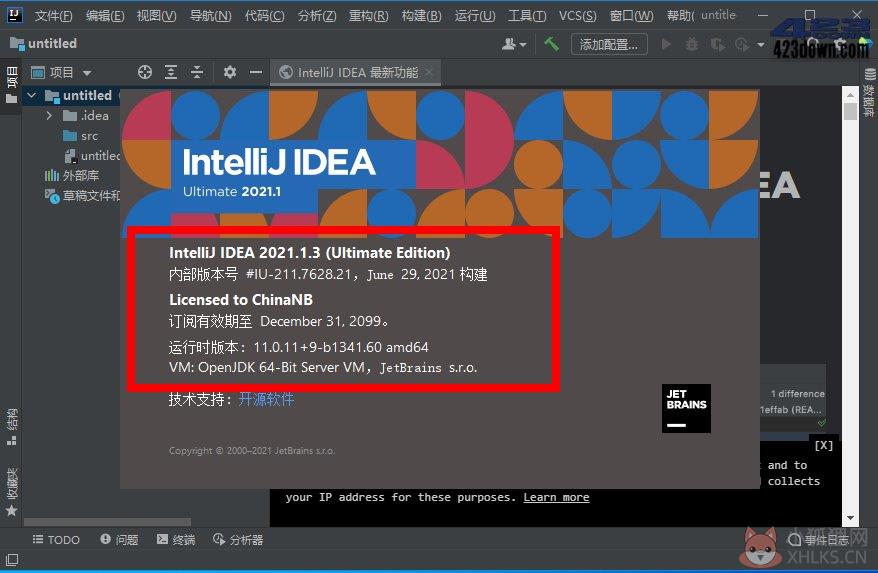Click the Expand All icon in project panel
The height and width of the screenshot is (573, 878).
coord(171,72)
